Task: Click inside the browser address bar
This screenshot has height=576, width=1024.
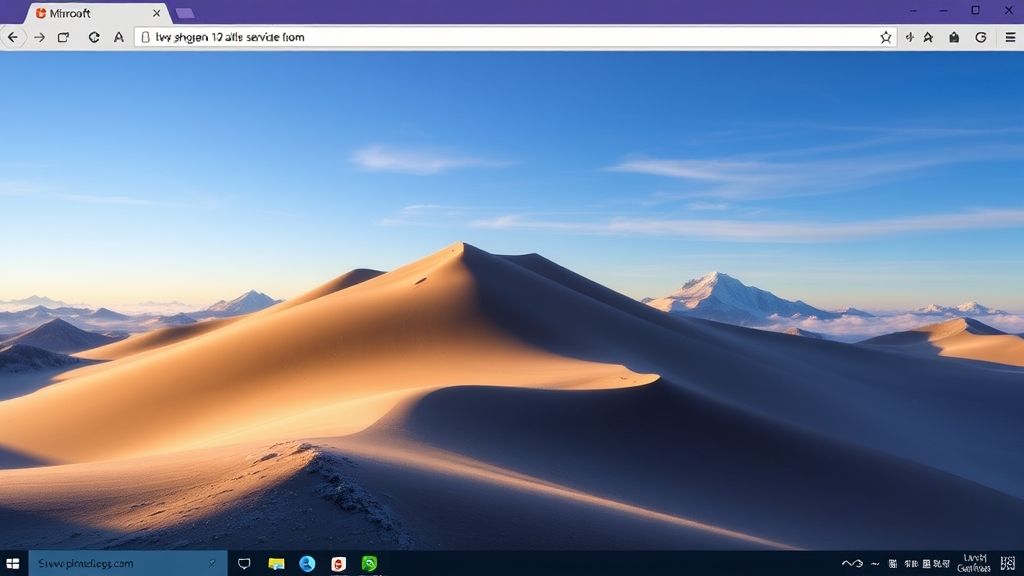Action: pyautogui.click(x=500, y=37)
